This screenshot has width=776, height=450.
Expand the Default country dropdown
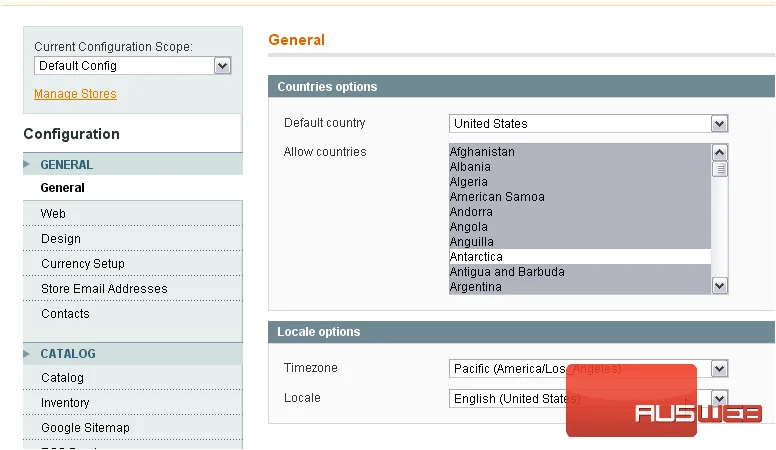(x=588, y=124)
